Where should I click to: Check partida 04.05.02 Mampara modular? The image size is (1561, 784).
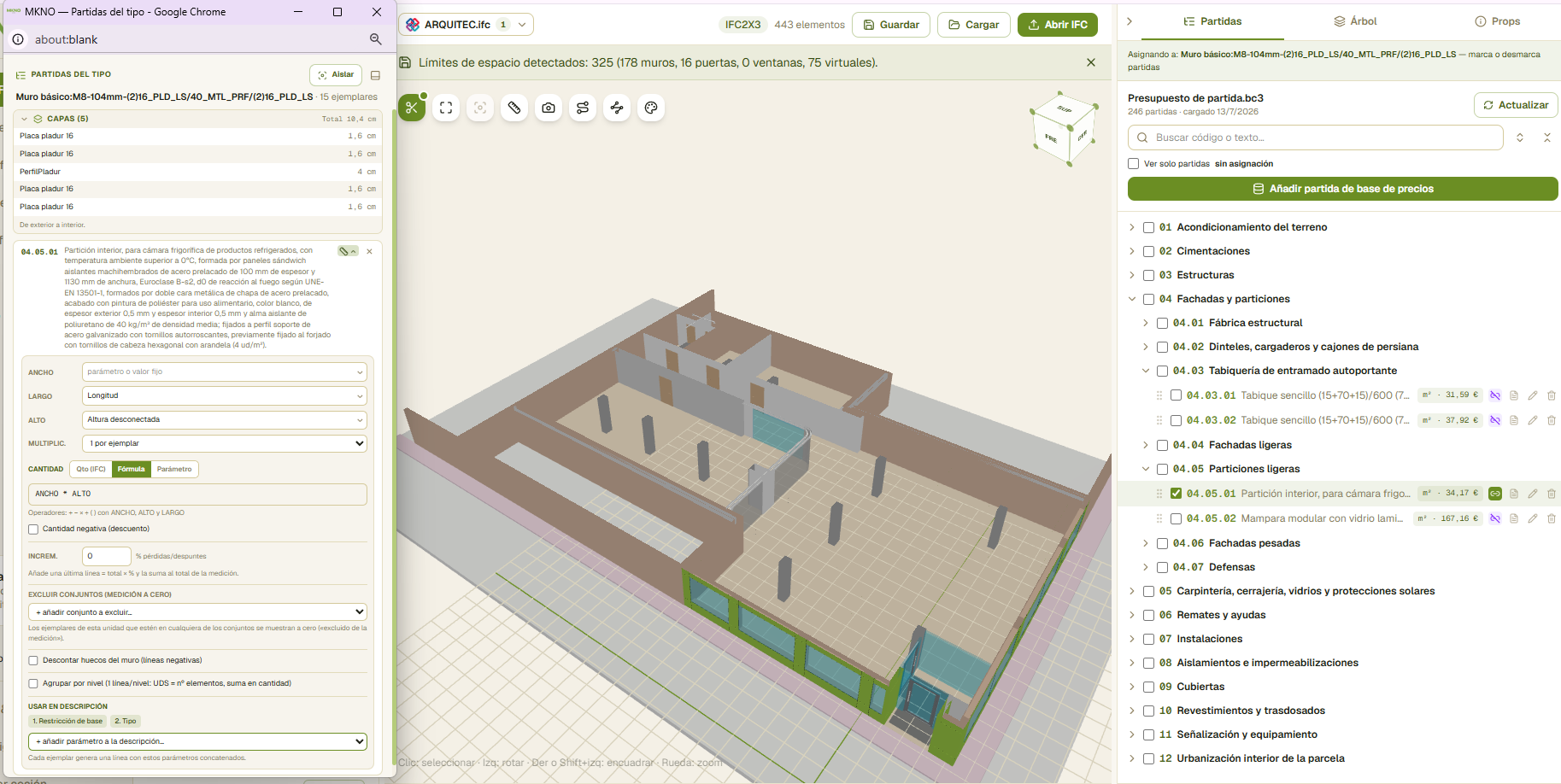pos(1177,518)
